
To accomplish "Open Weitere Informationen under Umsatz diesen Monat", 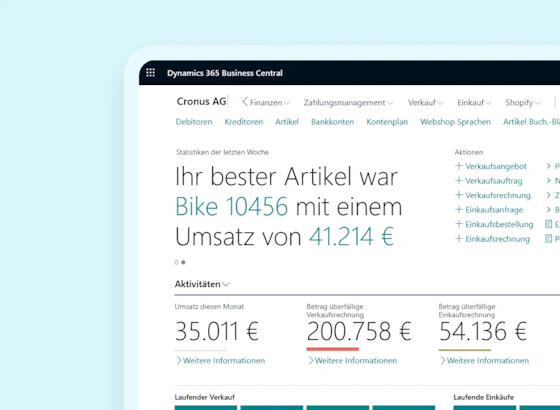I will pyautogui.click(x=220, y=361).
